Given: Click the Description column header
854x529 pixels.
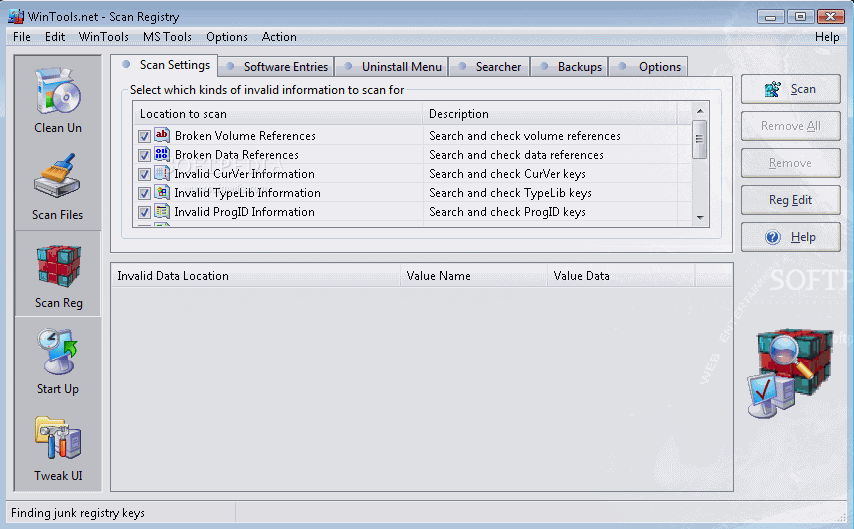Looking at the screenshot, I should coord(550,114).
